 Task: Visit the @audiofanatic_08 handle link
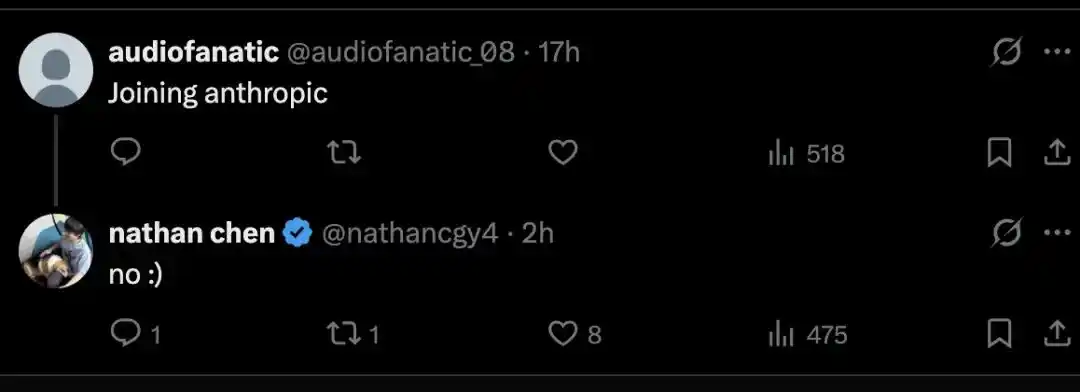(x=400, y=52)
